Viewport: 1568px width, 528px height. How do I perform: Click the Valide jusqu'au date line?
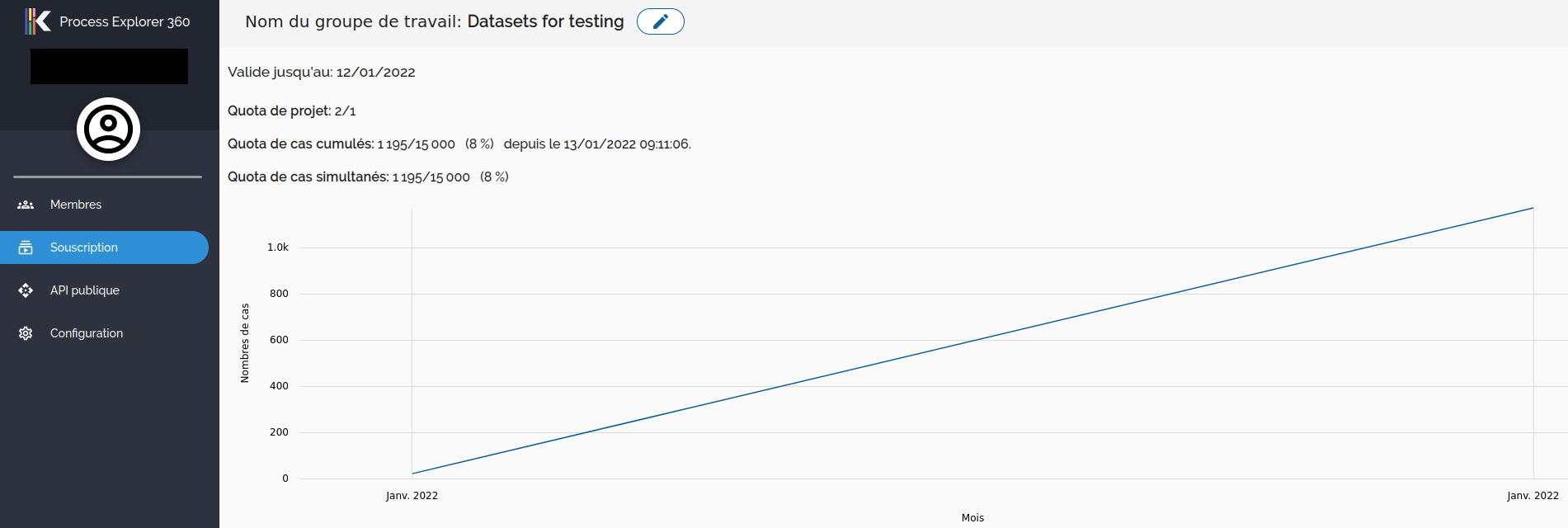point(321,73)
